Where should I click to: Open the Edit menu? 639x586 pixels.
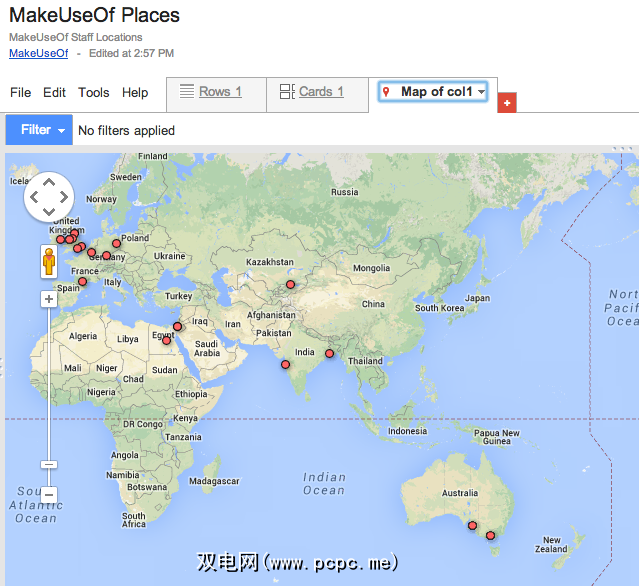tap(54, 93)
